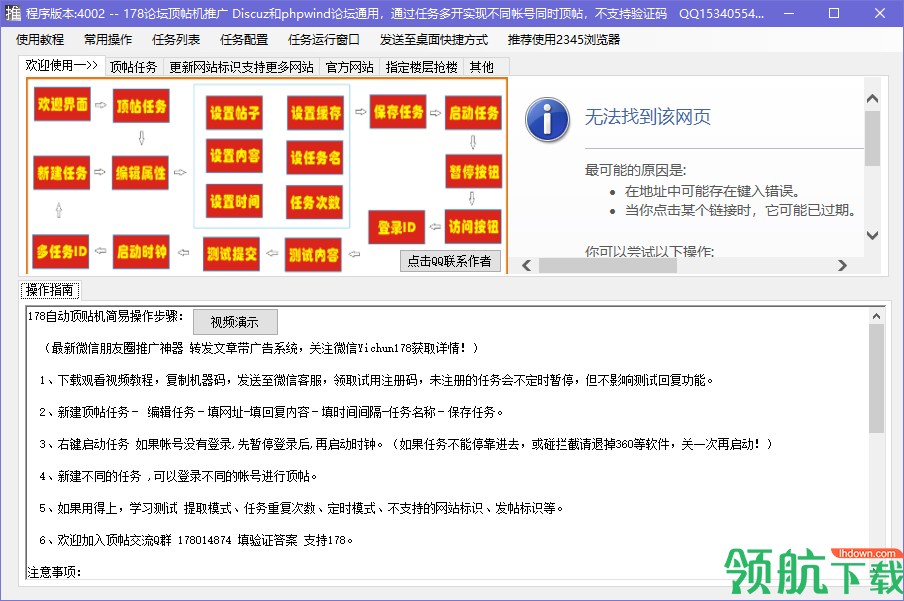Click the red 启动时钟 block
Image resolution: width=904 pixels, height=601 pixels.
point(141,251)
